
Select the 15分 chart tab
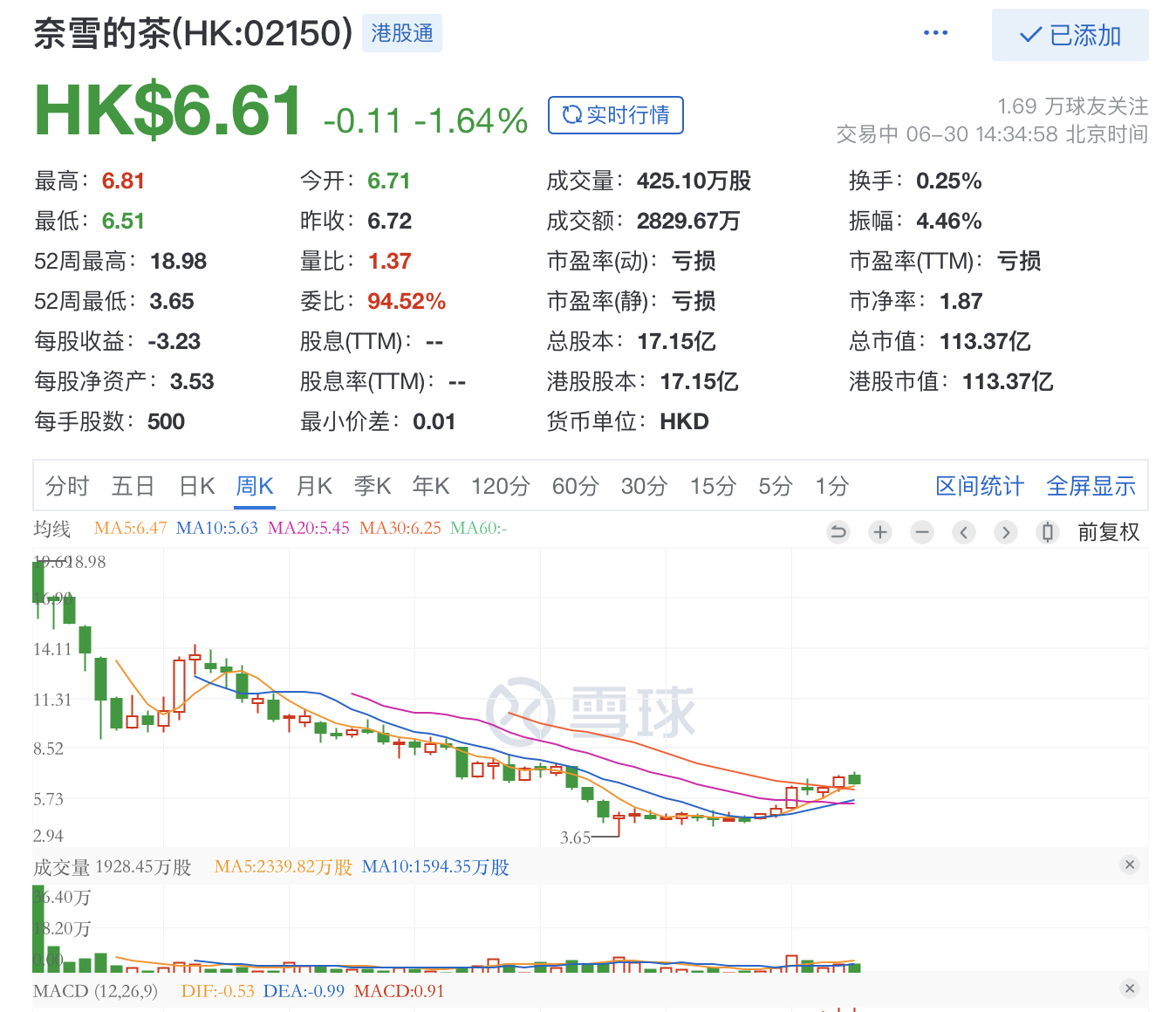point(714,486)
